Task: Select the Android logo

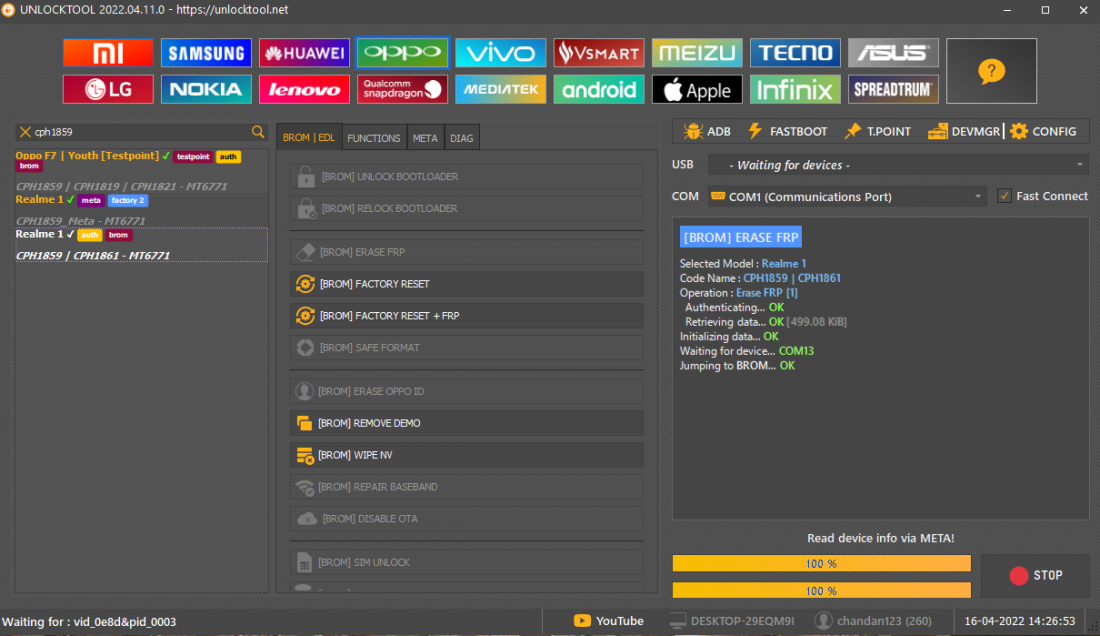Action: point(599,90)
